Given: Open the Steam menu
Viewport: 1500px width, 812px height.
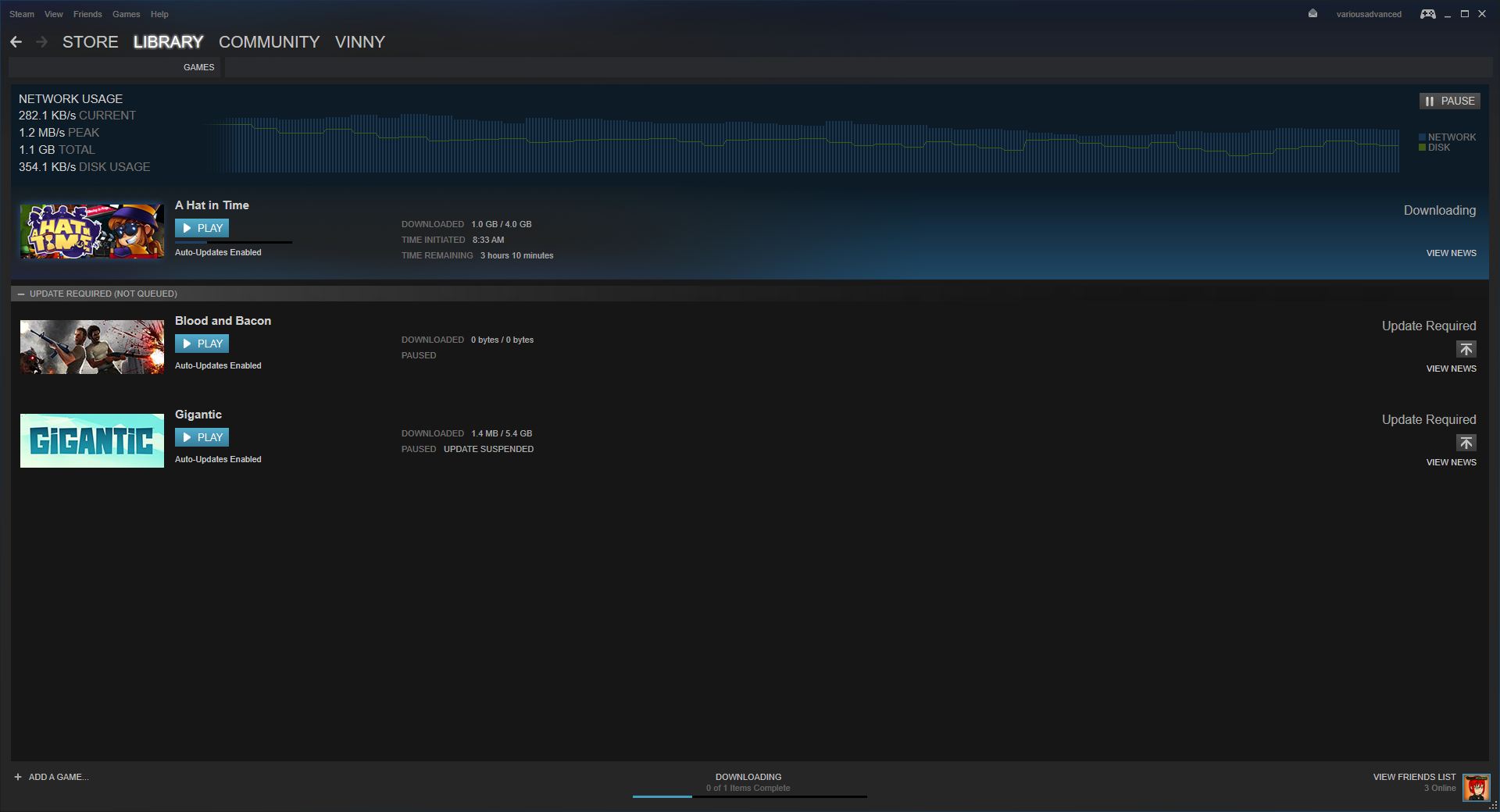Looking at the screenshot, I should coord(22,14).
